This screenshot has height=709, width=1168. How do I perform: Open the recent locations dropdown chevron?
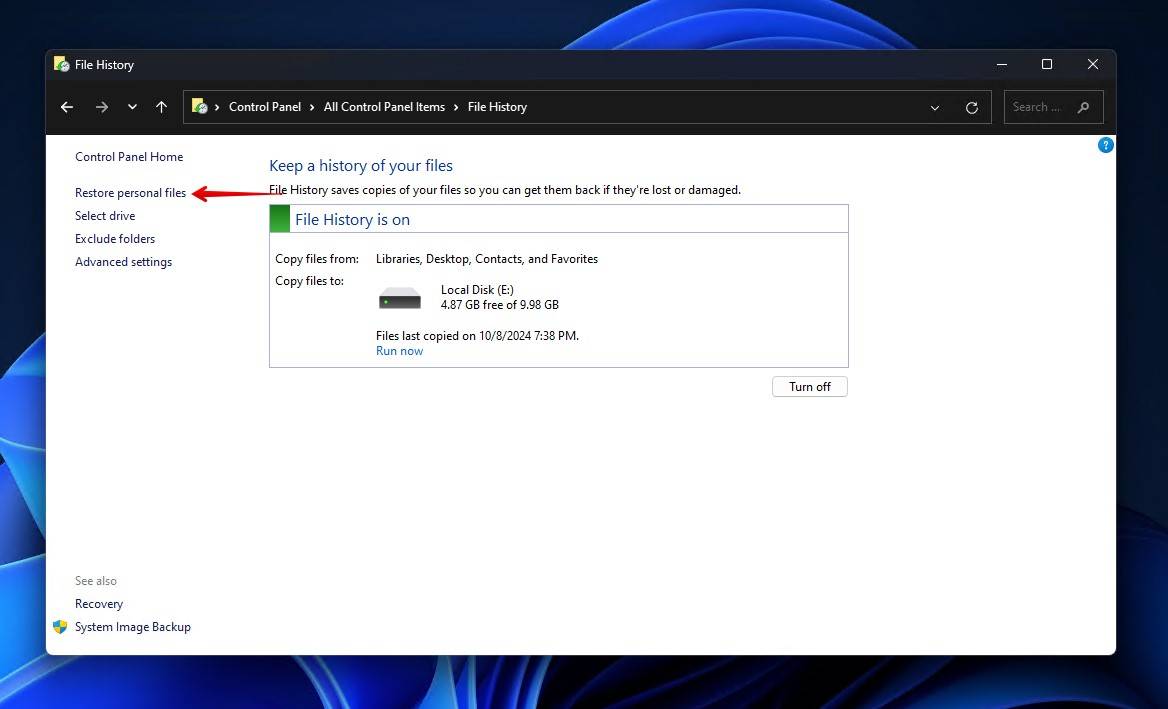click(x=132, y=107)
